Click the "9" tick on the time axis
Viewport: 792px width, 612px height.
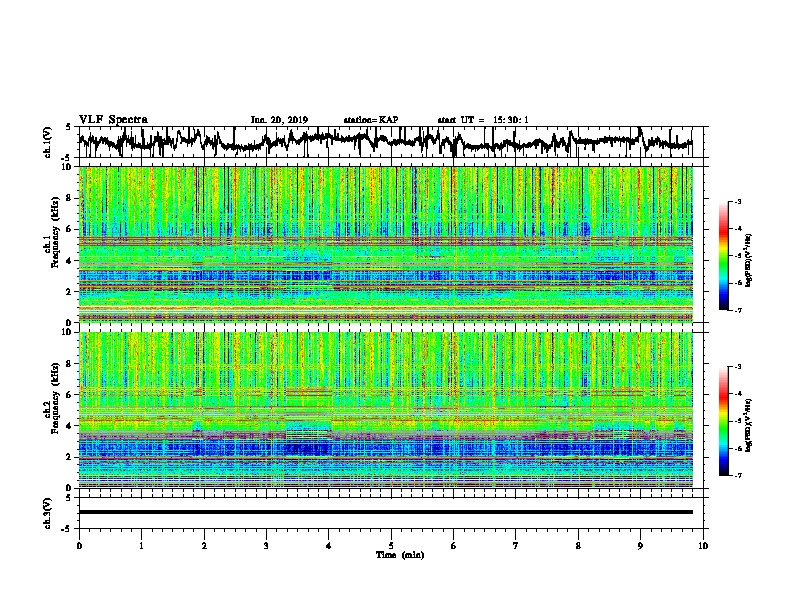click(x=640, y=546)
